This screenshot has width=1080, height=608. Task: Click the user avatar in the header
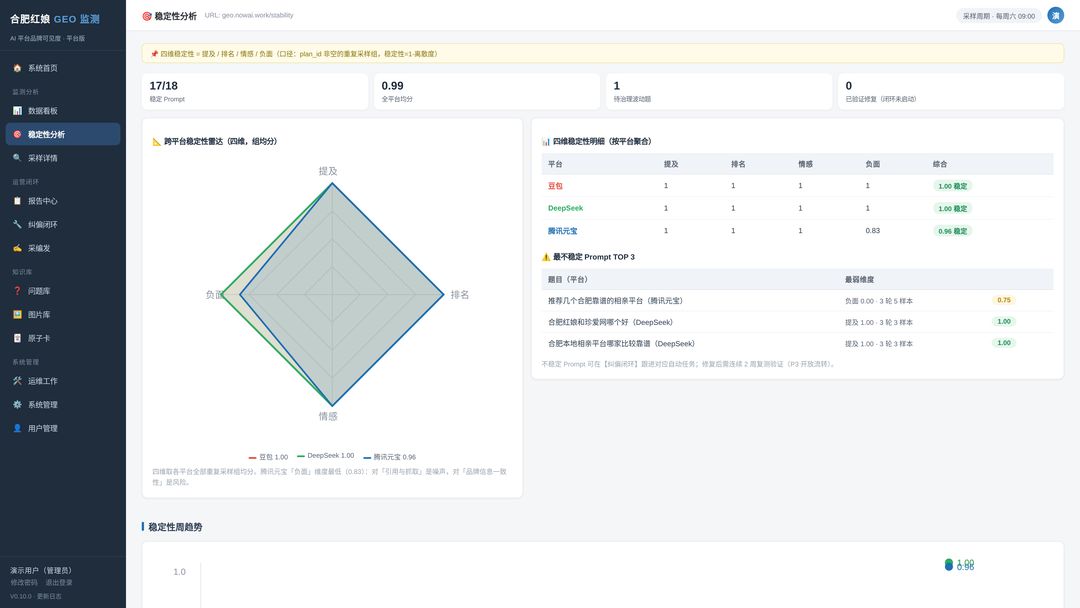tap(1055, 15)
